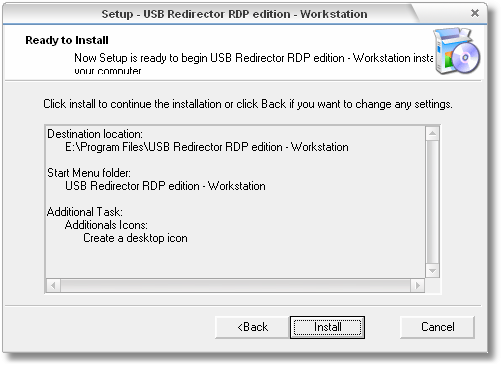Select the 'Start Menu folder:' line
Image resolution: width=502 pixels, height=367 pixels.
[x=89, y=173]
